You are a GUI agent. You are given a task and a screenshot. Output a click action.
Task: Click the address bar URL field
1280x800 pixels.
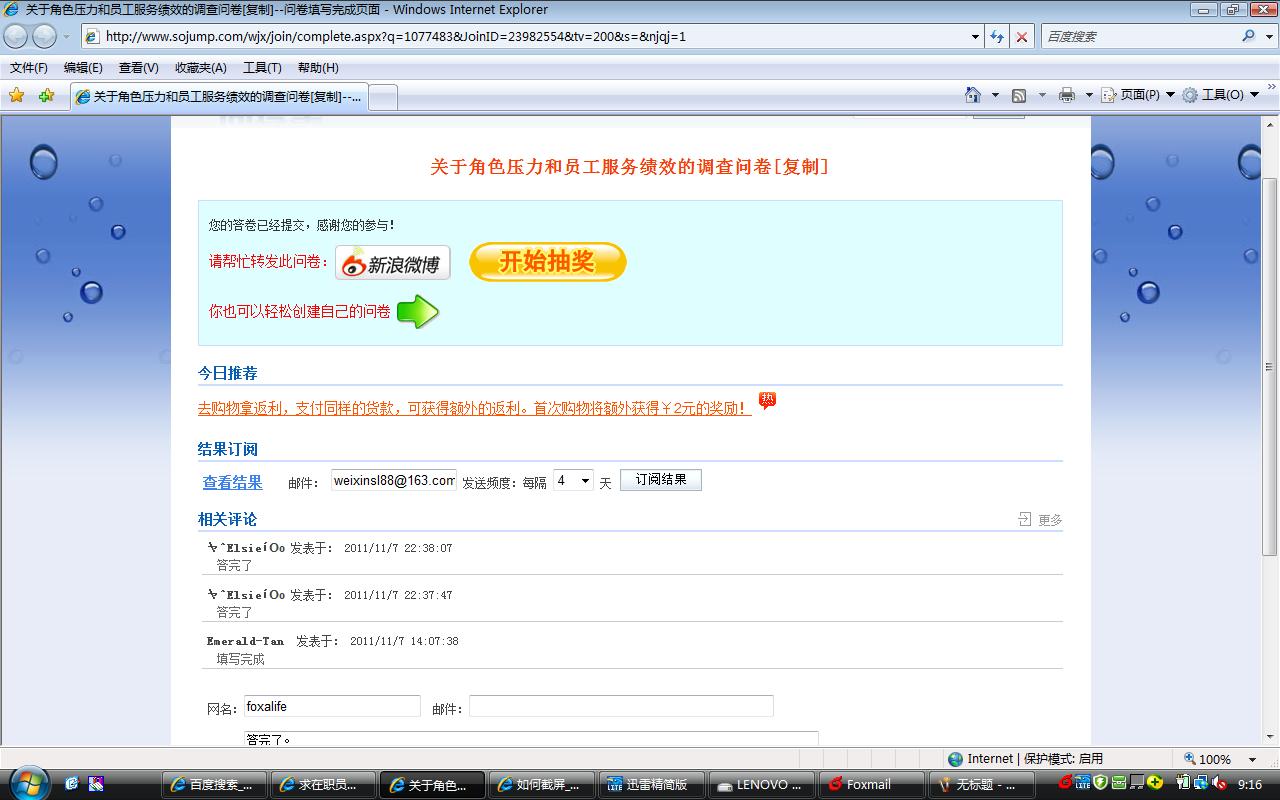coord(535,36)
